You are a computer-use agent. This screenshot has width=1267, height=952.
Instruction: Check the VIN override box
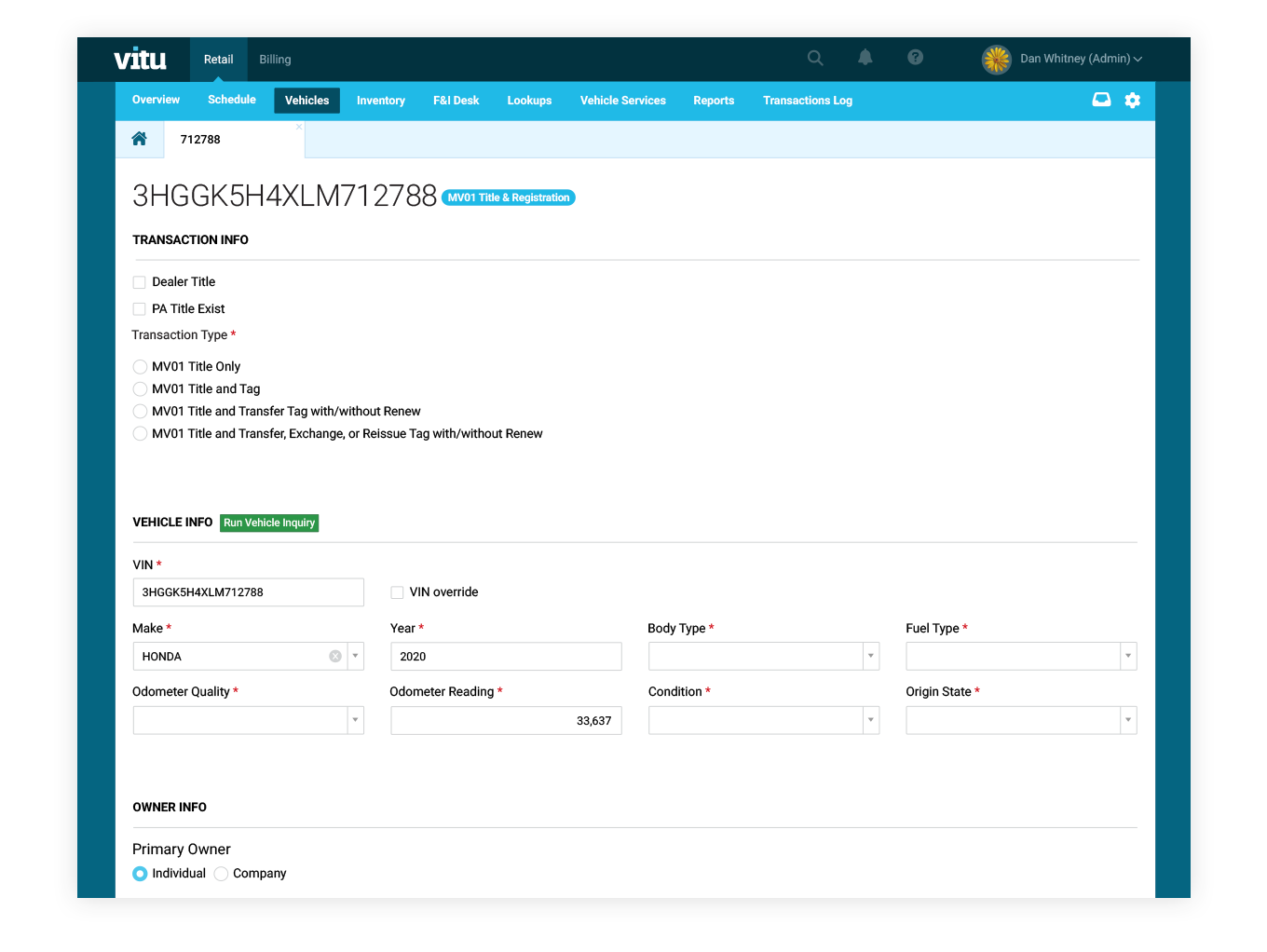click(397, 592)
